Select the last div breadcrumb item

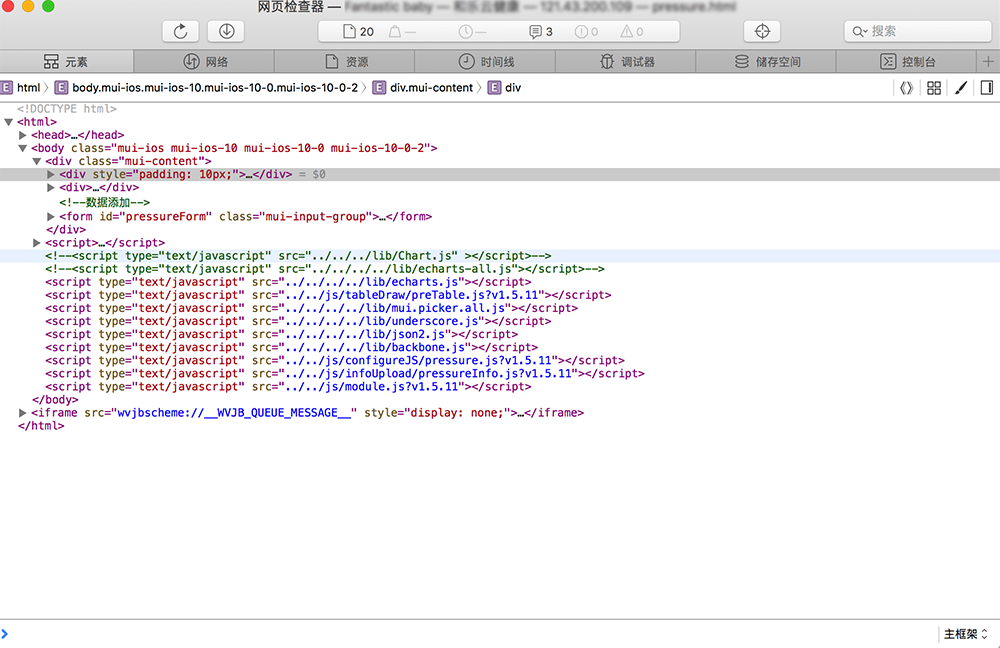click(504, 88)
